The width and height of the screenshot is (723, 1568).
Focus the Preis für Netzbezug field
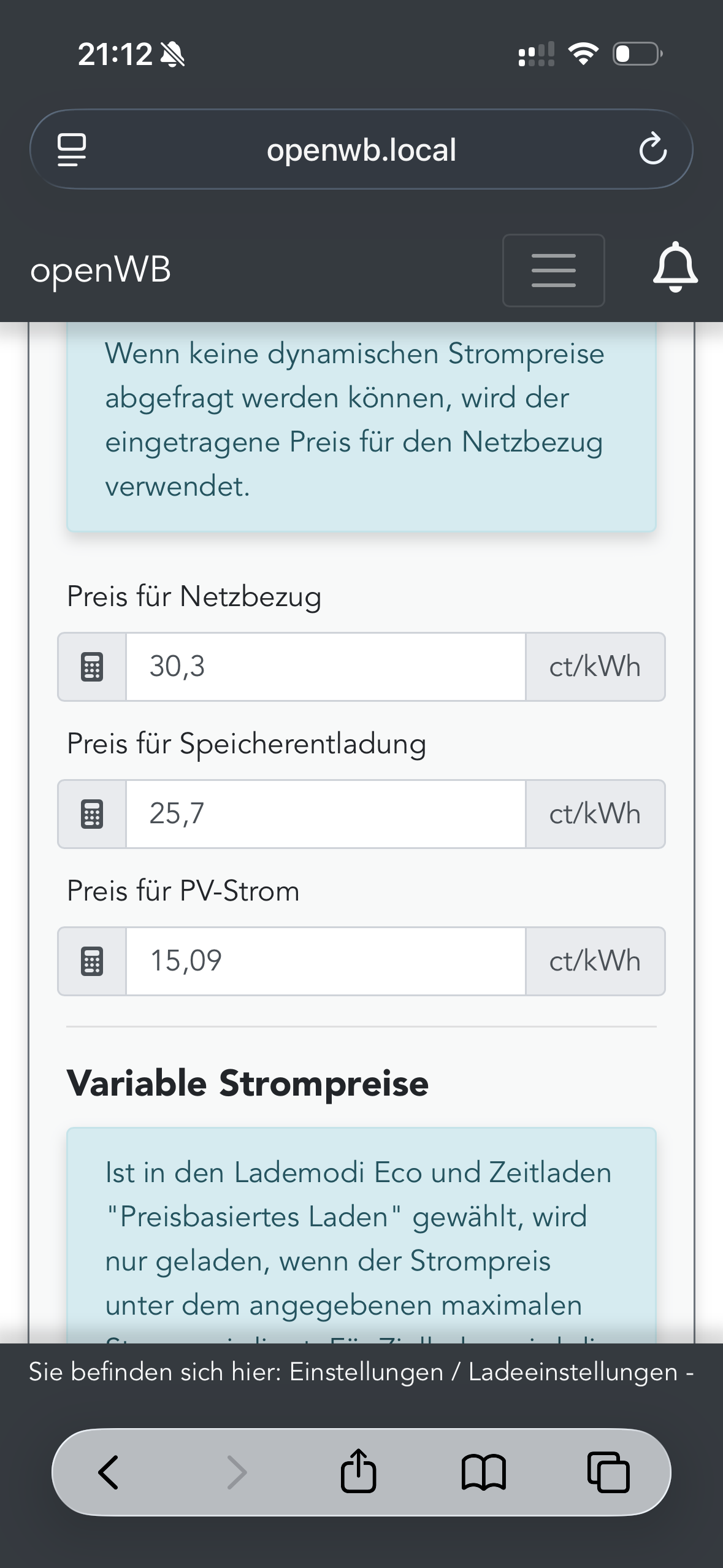[x=325, y=667]
